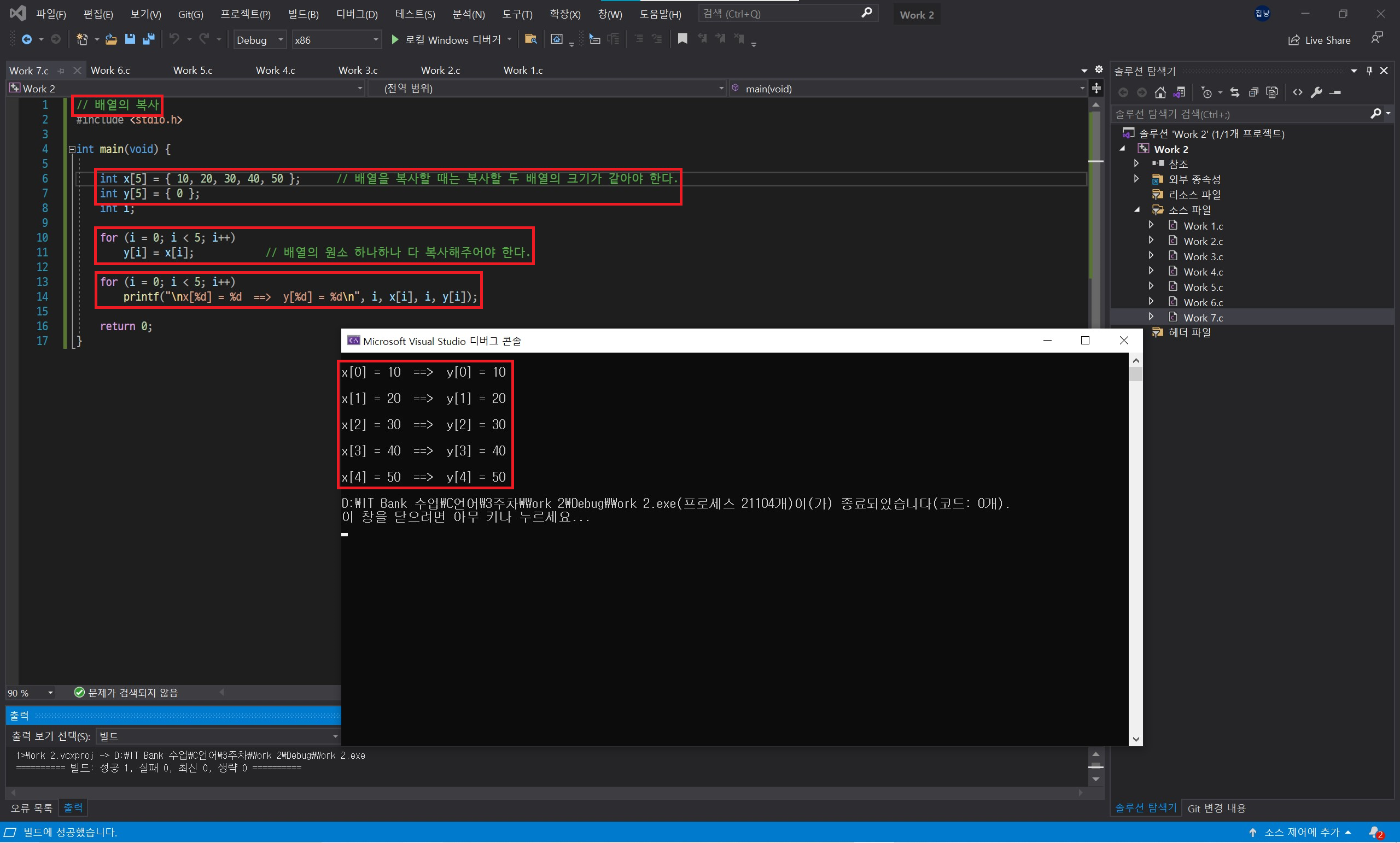Expand the Work 1.c tree node

[x=1152, y=226]
